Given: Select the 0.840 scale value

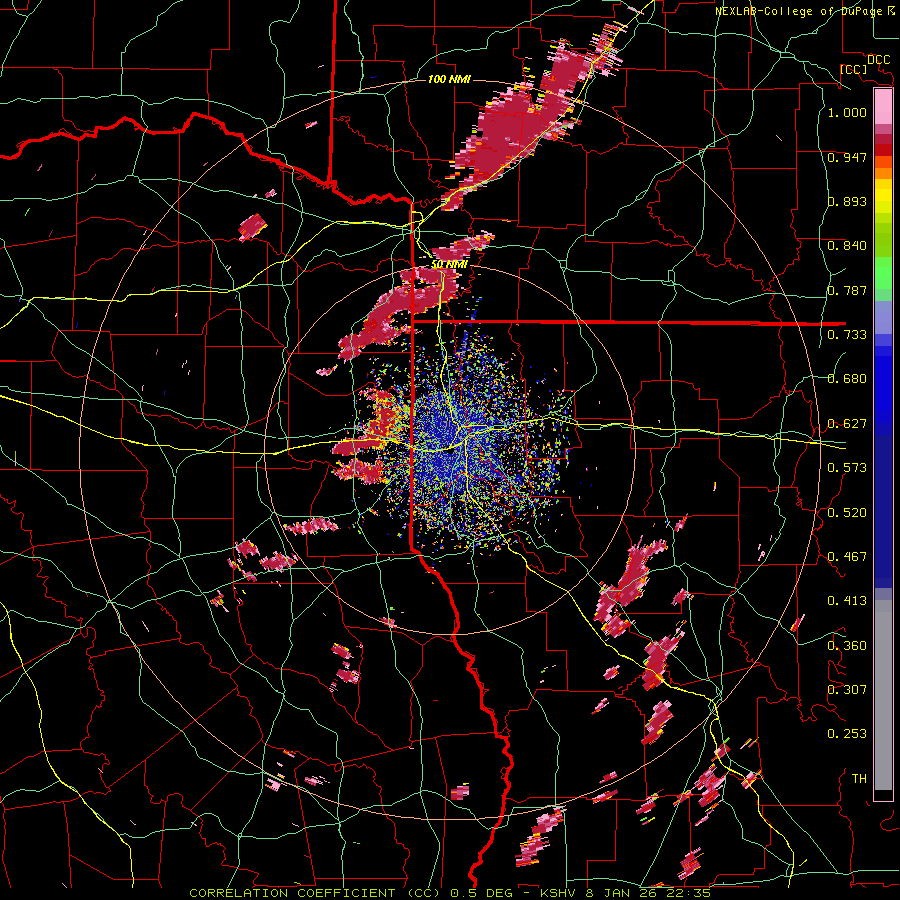Looking at the screenshot, I should pyautogui.click(x=847, y=246).
